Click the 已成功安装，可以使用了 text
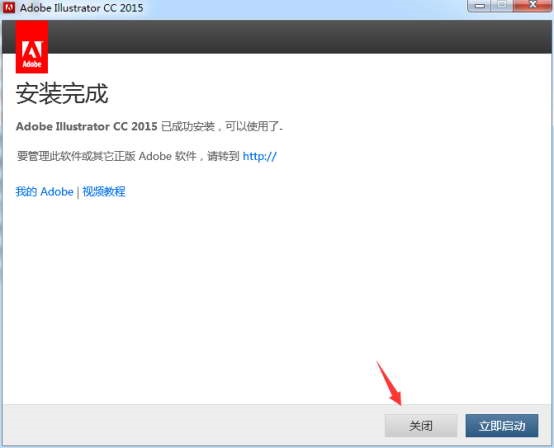This screenshot has height=448, width=554. (222, 126)
